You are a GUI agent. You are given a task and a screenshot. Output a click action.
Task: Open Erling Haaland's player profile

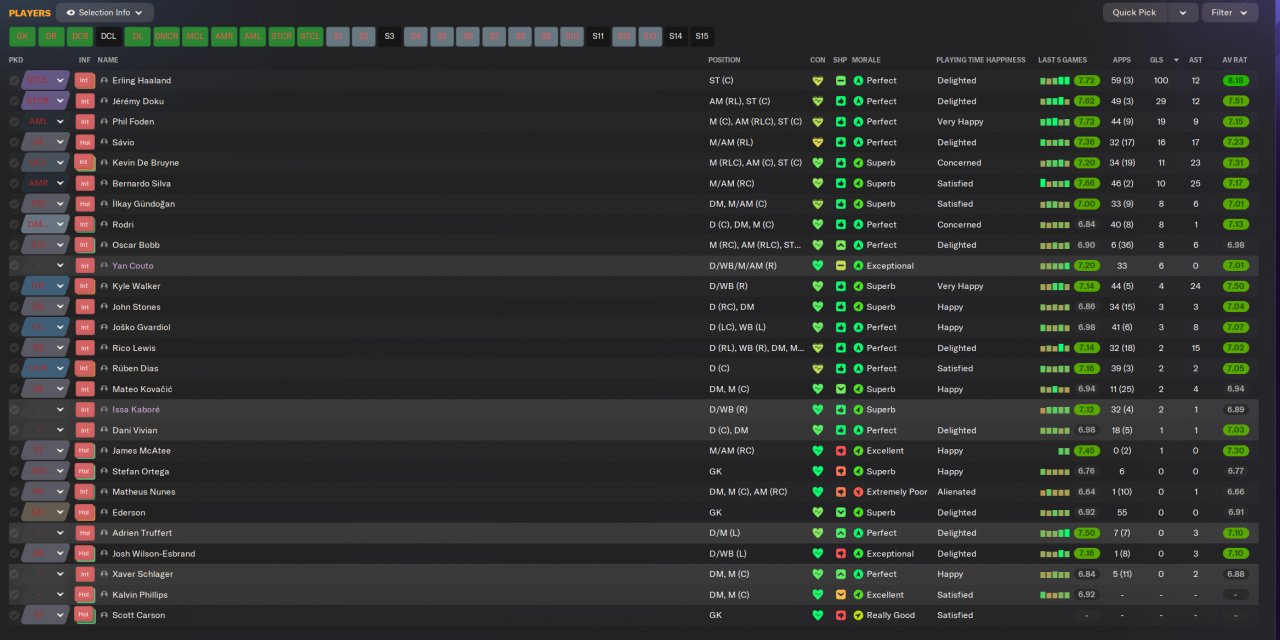141,80
